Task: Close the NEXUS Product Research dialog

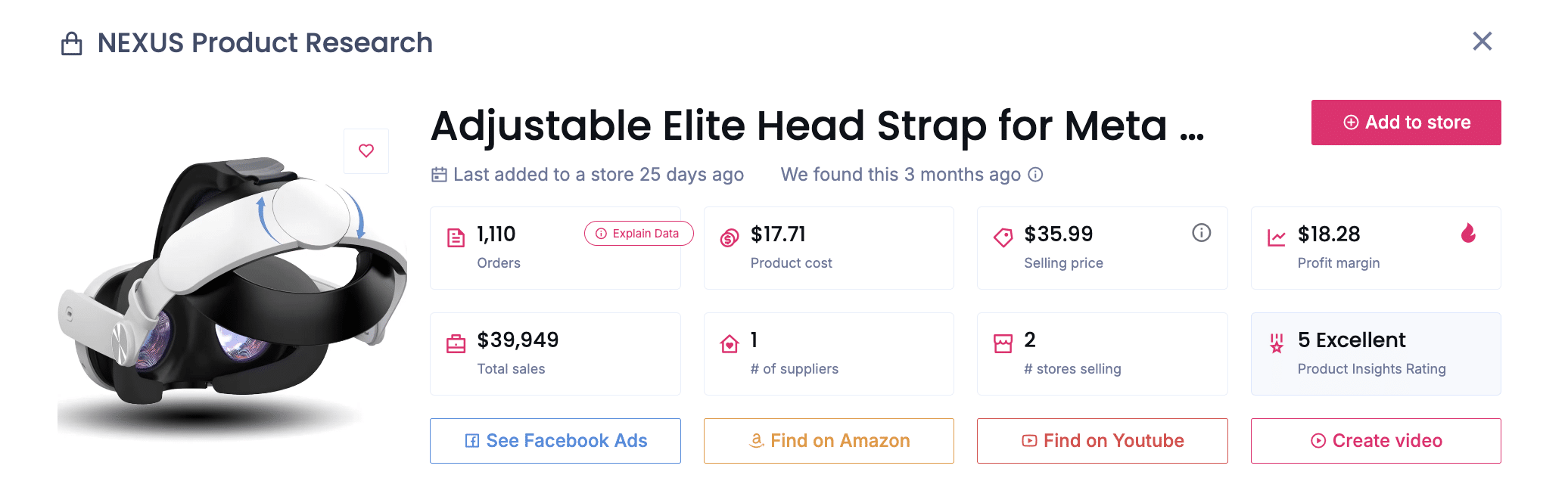Action: coord(1482,42)
